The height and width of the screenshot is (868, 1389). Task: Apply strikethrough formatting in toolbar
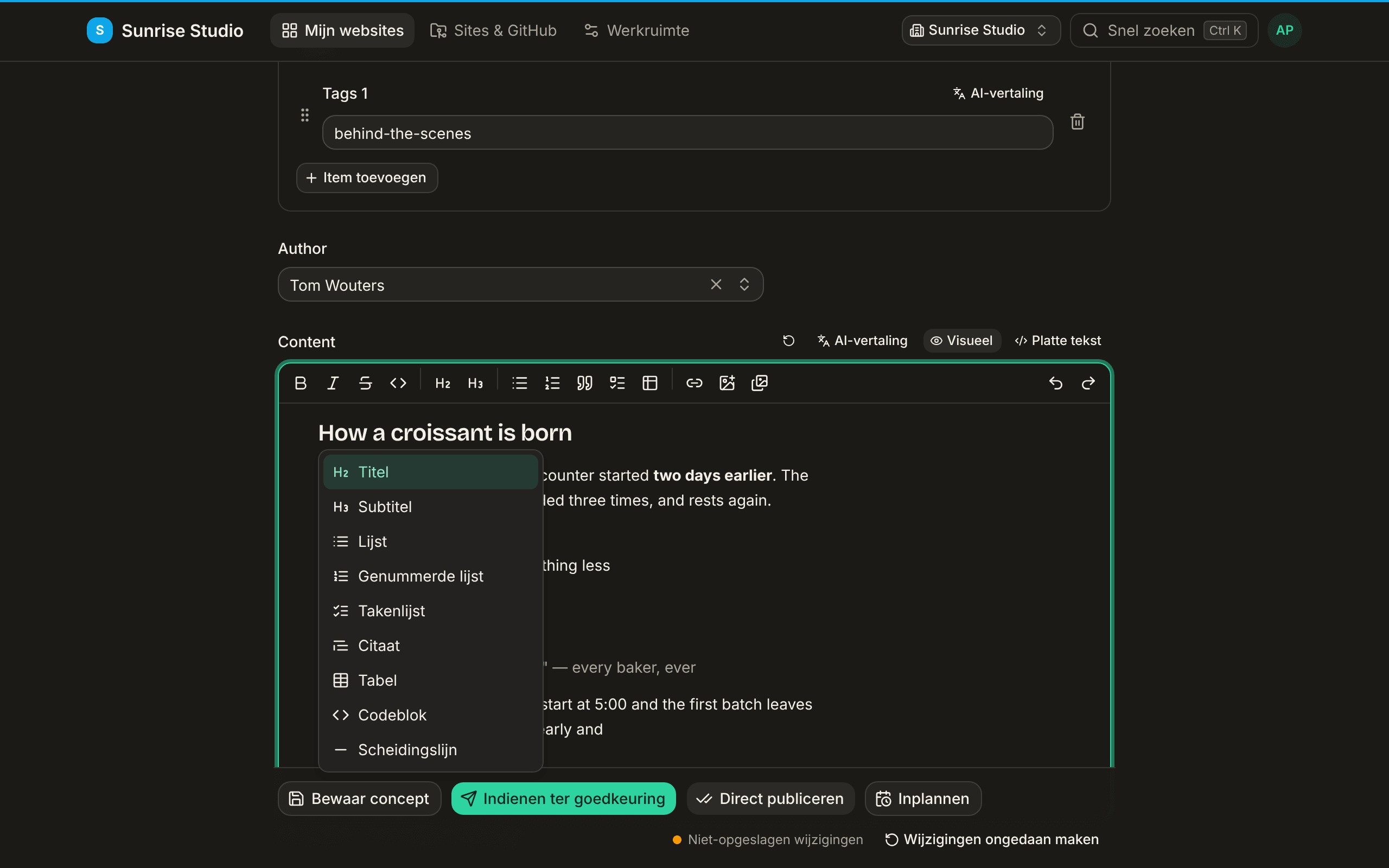click(366, 383)
